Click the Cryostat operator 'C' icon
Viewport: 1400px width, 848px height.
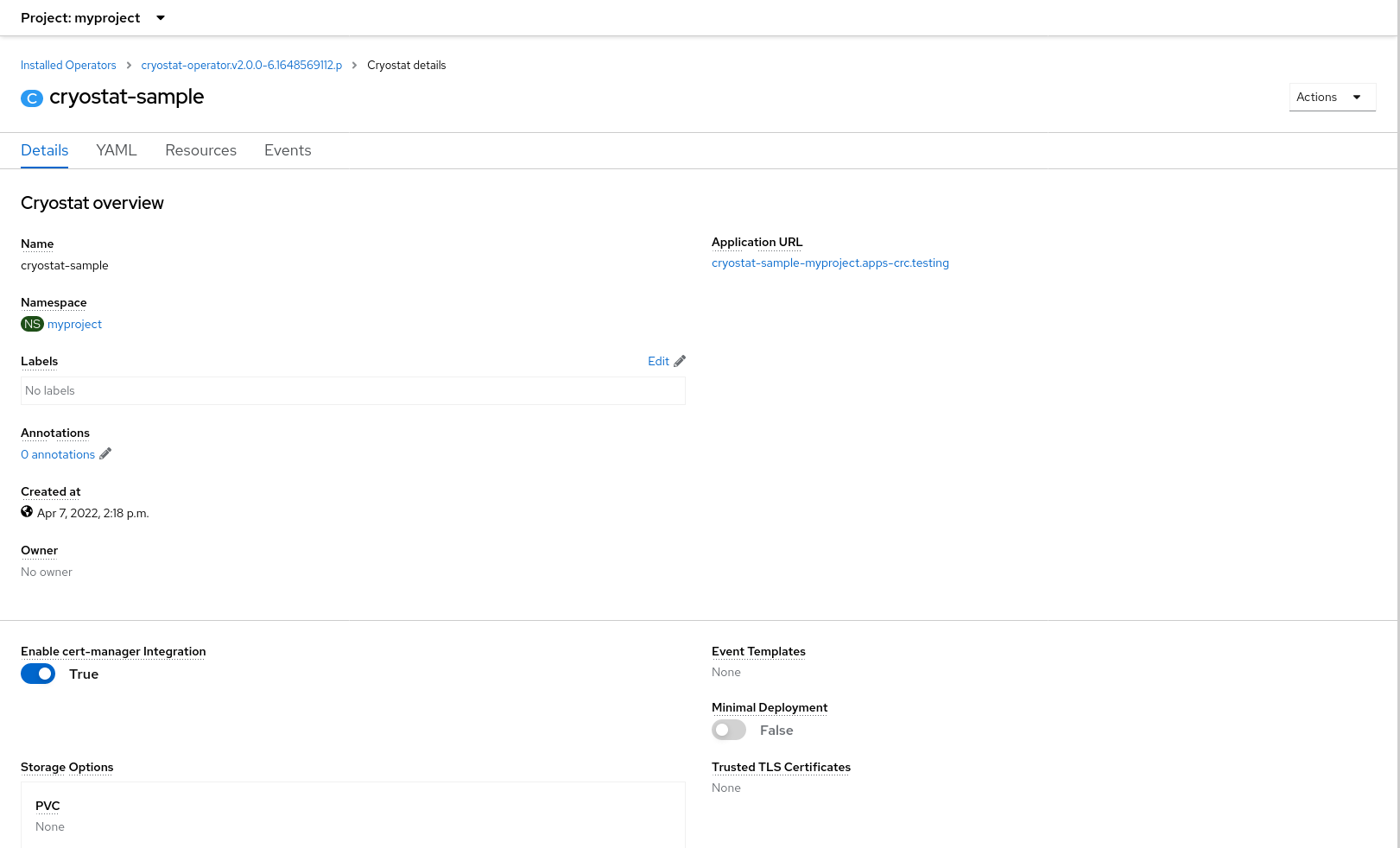[32, 98]
